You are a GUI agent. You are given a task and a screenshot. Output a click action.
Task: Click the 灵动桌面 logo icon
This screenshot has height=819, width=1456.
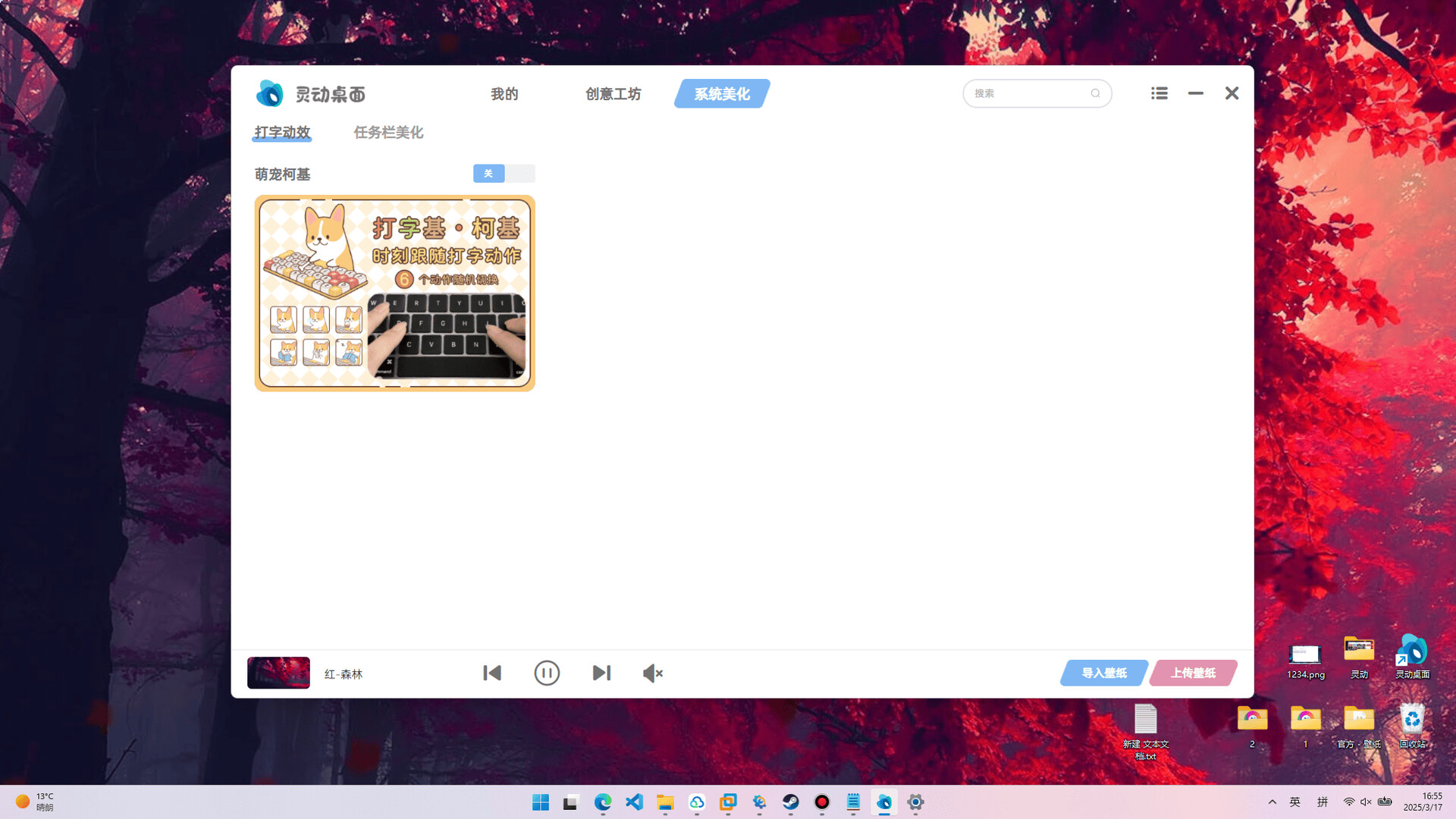[x=270, y=94]
